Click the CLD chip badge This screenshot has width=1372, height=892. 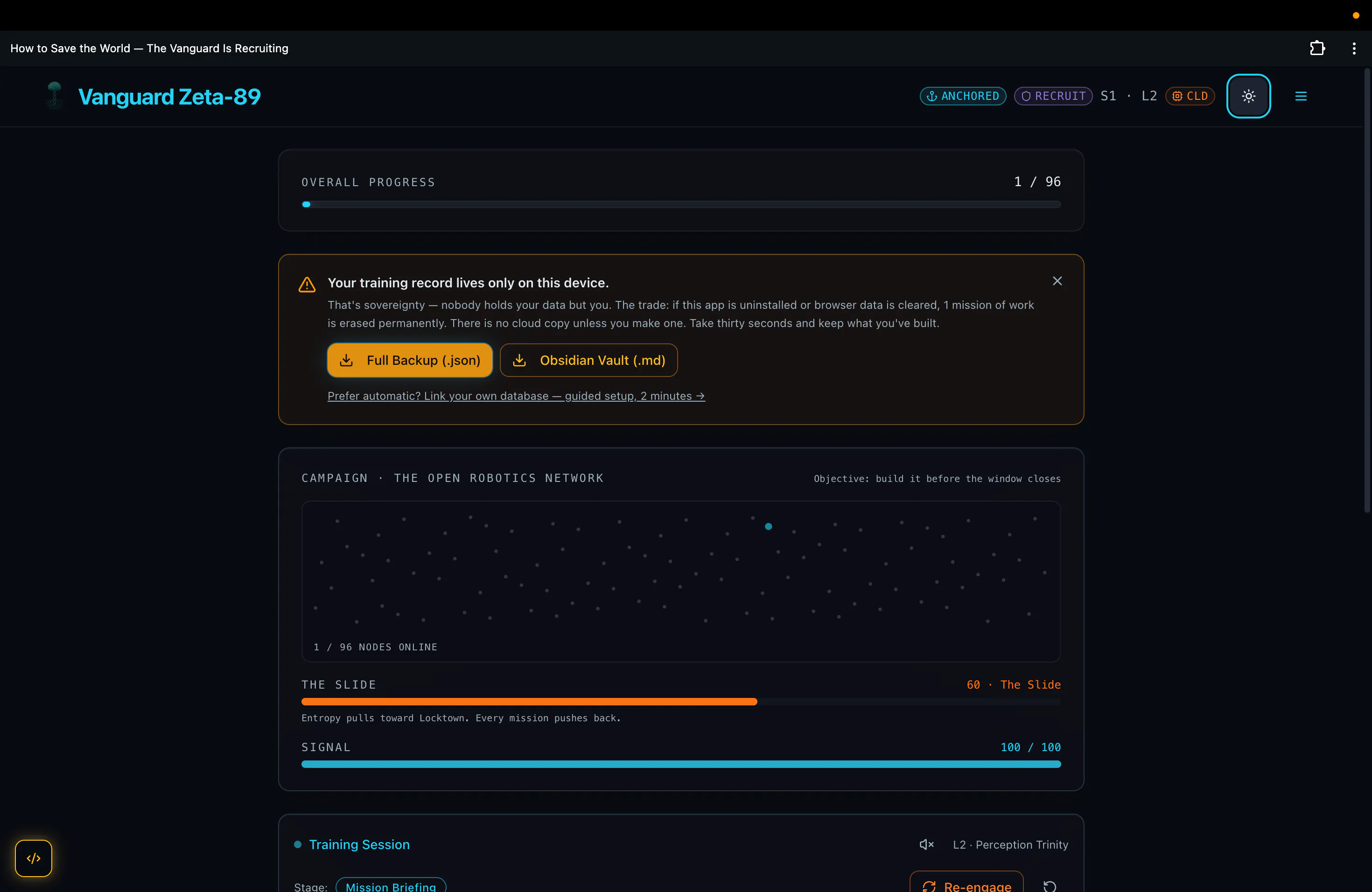click(1190, 96)
